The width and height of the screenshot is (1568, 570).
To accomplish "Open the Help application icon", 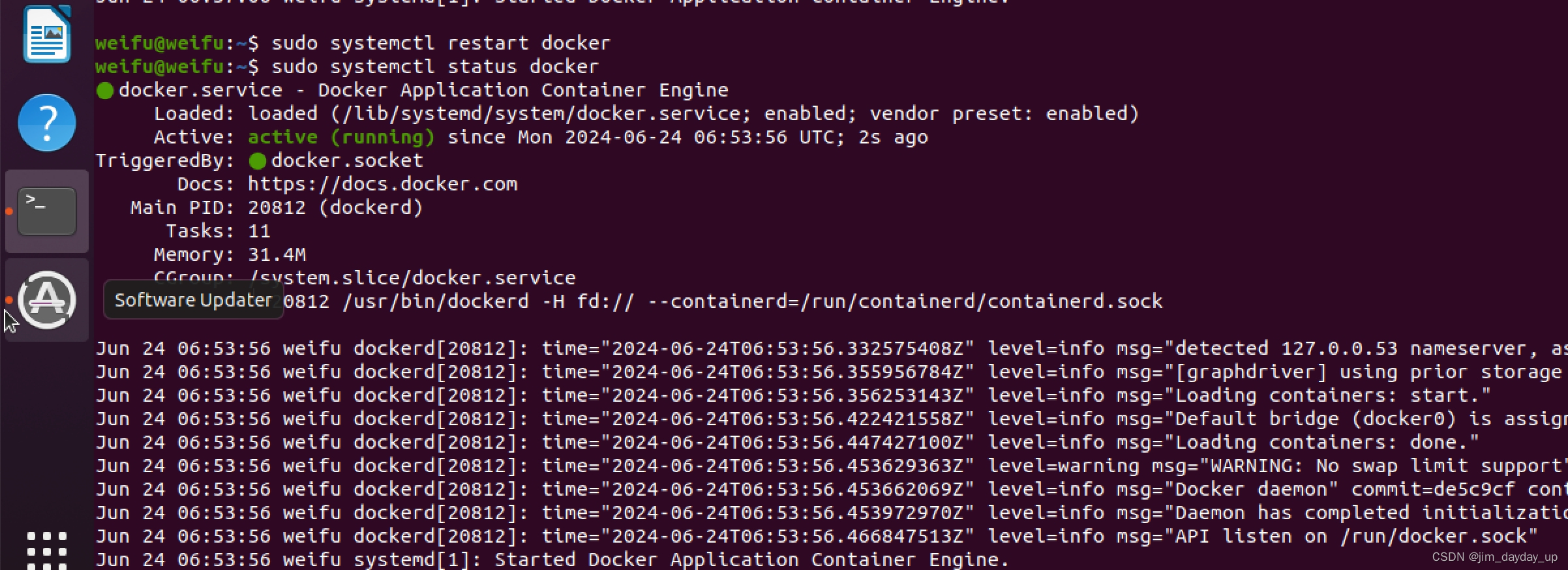I will [x=46, y=123].
